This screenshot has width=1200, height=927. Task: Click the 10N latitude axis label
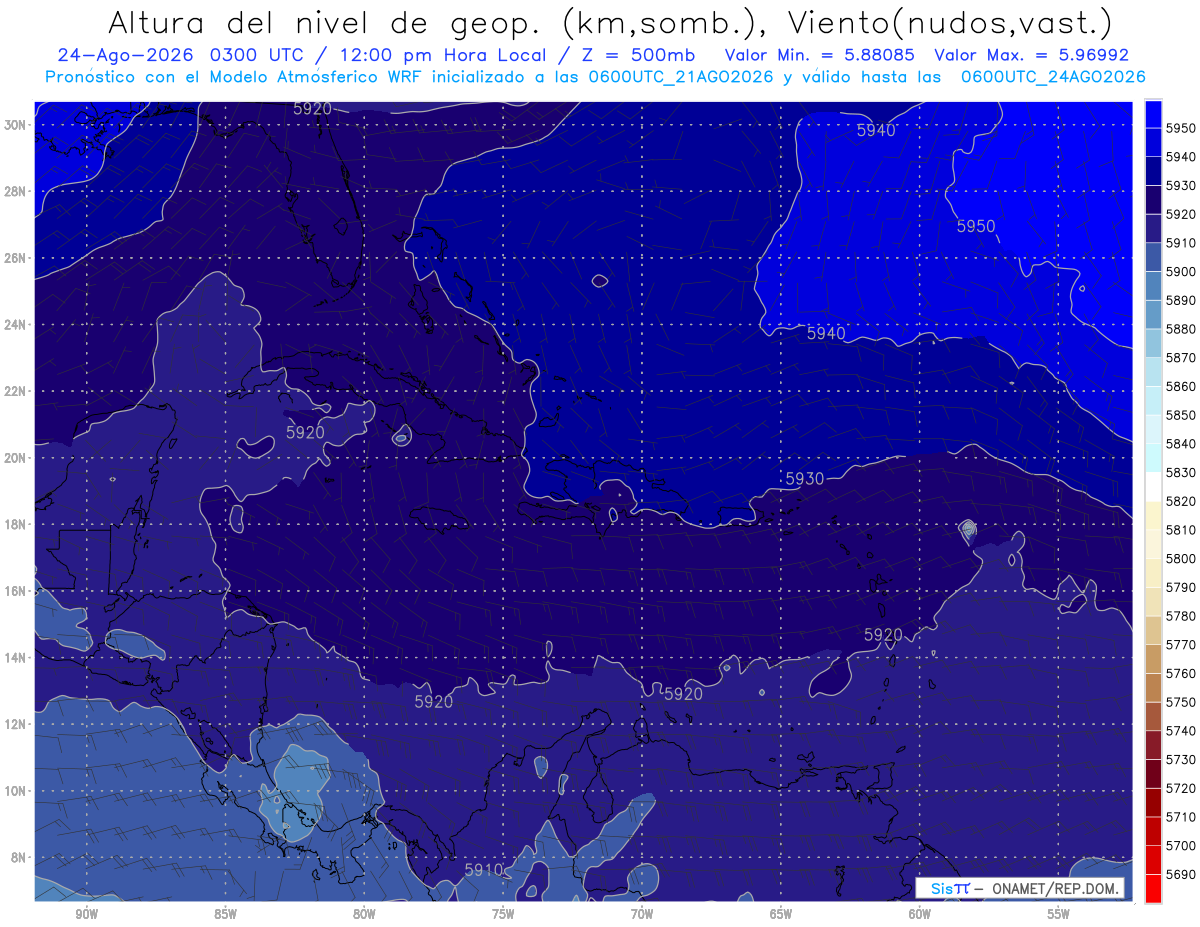point(16,791)
